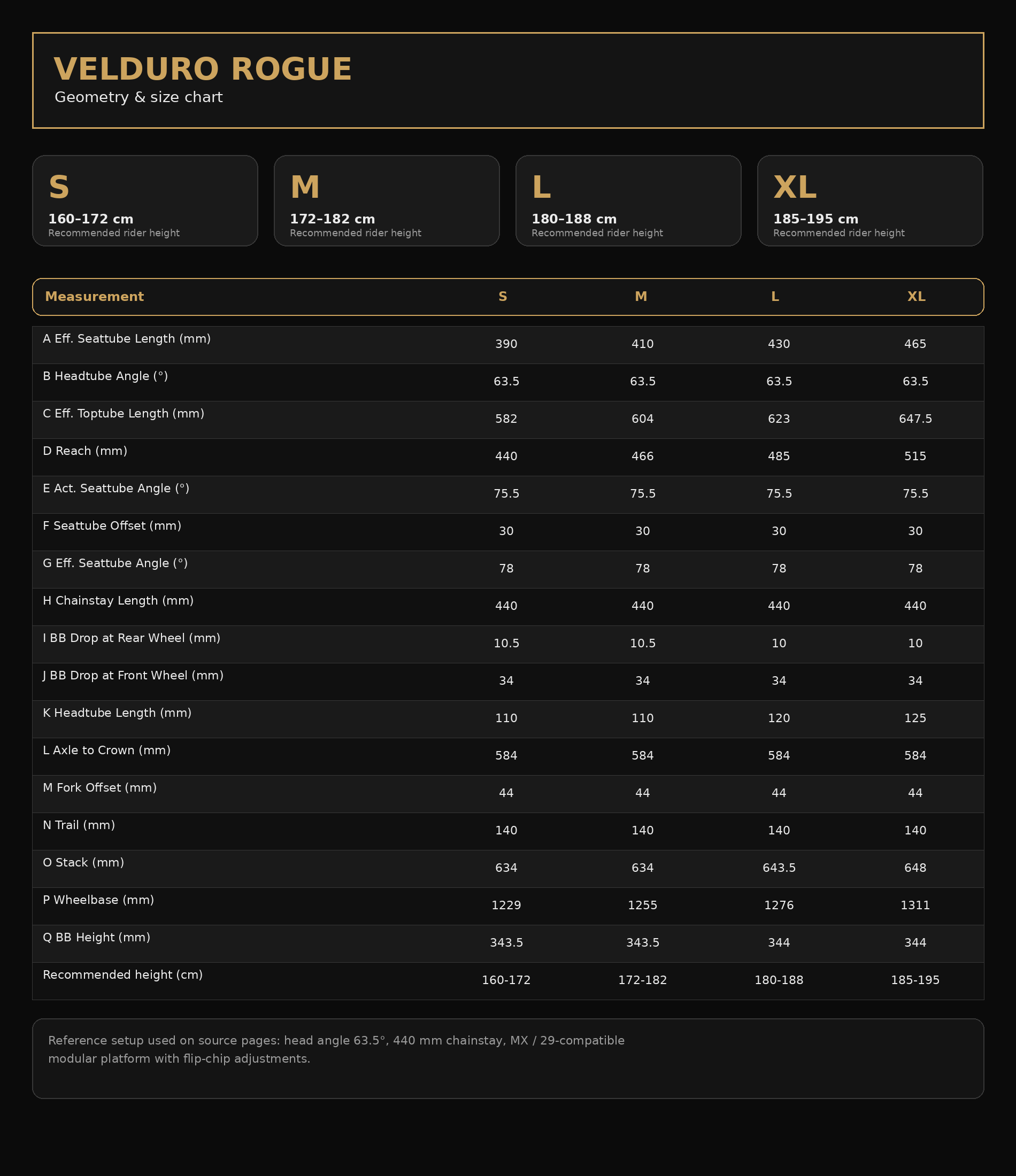This screenshot has height=1176, width=1016.
Task: Click the Toptube Length value 647.5
Action: click(915, 419)
